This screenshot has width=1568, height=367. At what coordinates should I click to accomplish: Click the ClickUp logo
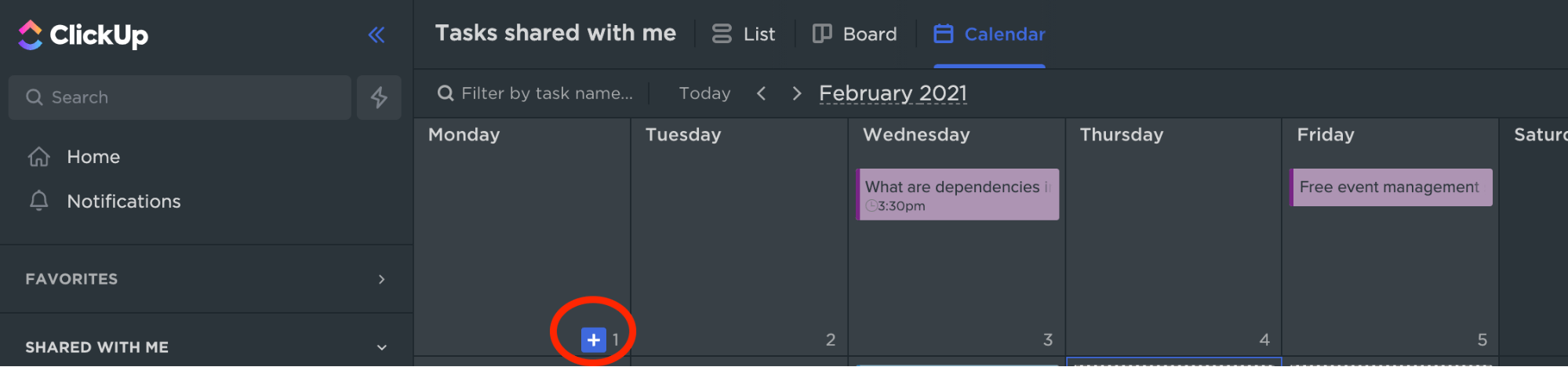tap(82, 35)
